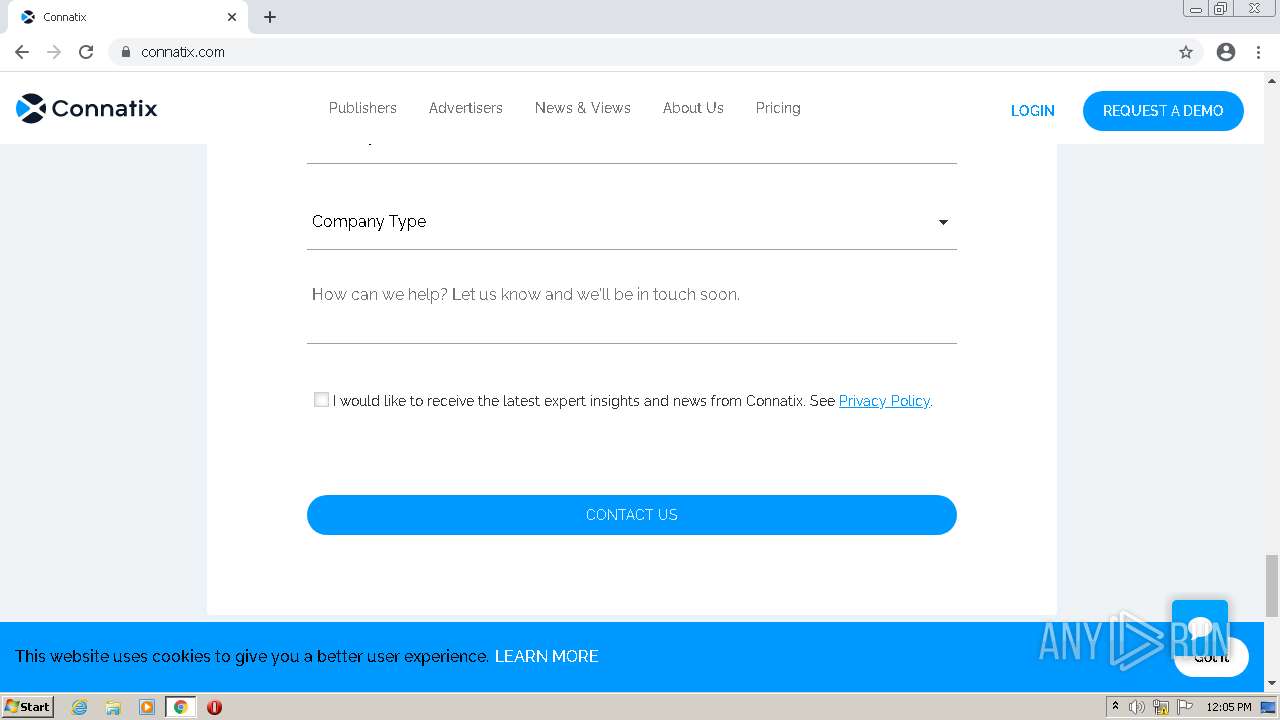This screenshot has height=720, width=1280.
Task: Click the system clock 12:05 PM
Action: click(1229, 707)
